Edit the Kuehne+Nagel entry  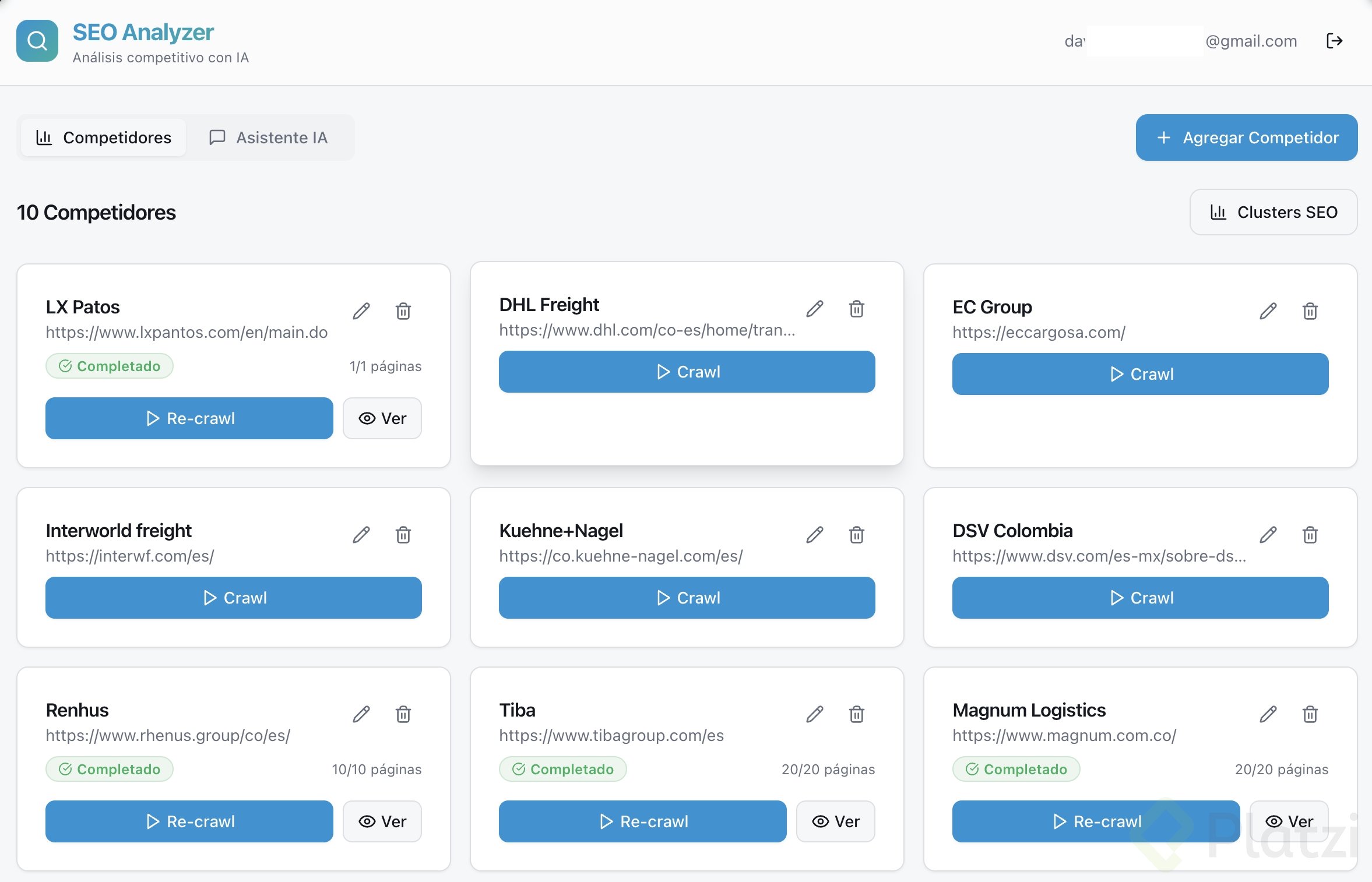814,535
